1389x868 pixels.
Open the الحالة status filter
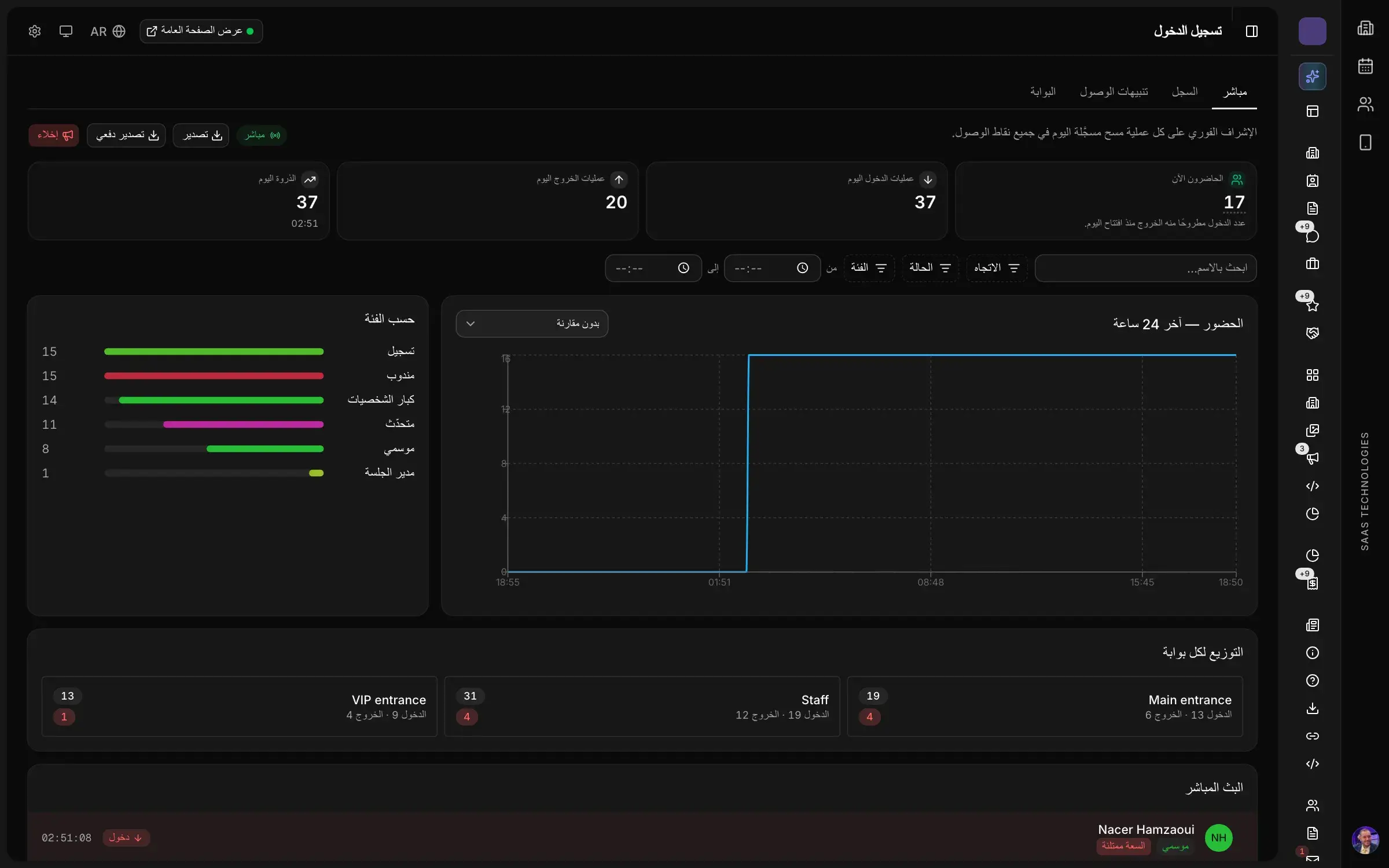[x=930, y=268]
